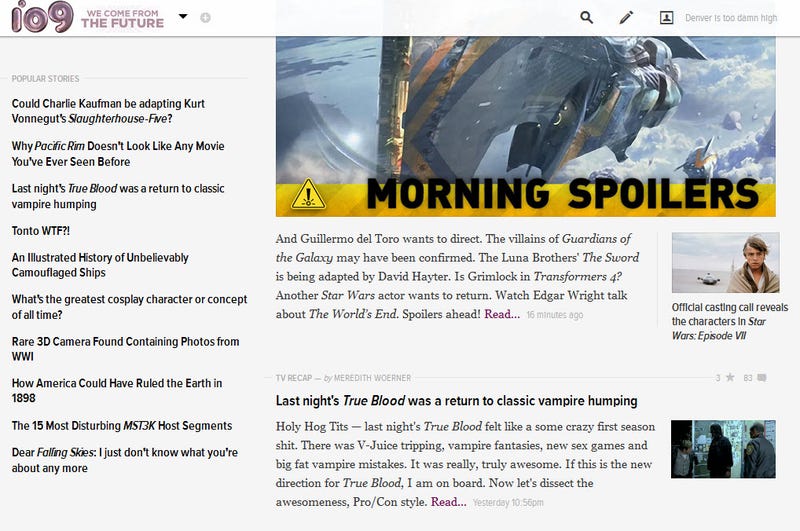Click the TV RECAP category label
The height and width of the screenshot is (531, 800).
294,378
